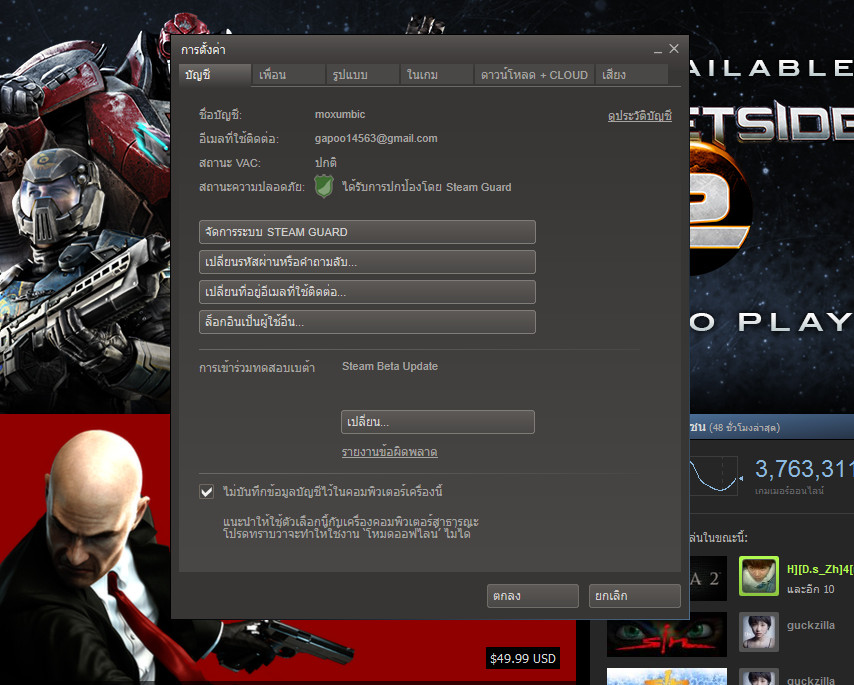
Task: Click the ดูประวัติบัญชี link
Action: (x=639, y=115)
